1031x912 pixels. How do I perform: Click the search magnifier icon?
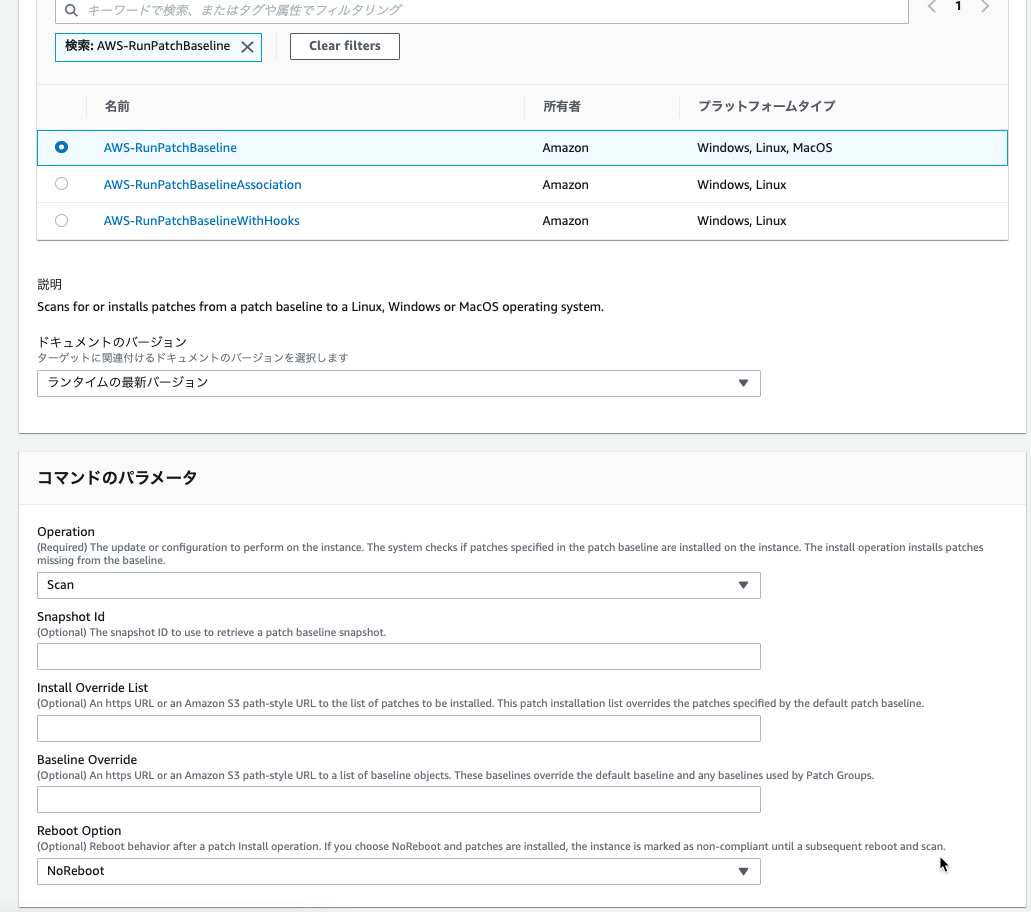[72, 10]
